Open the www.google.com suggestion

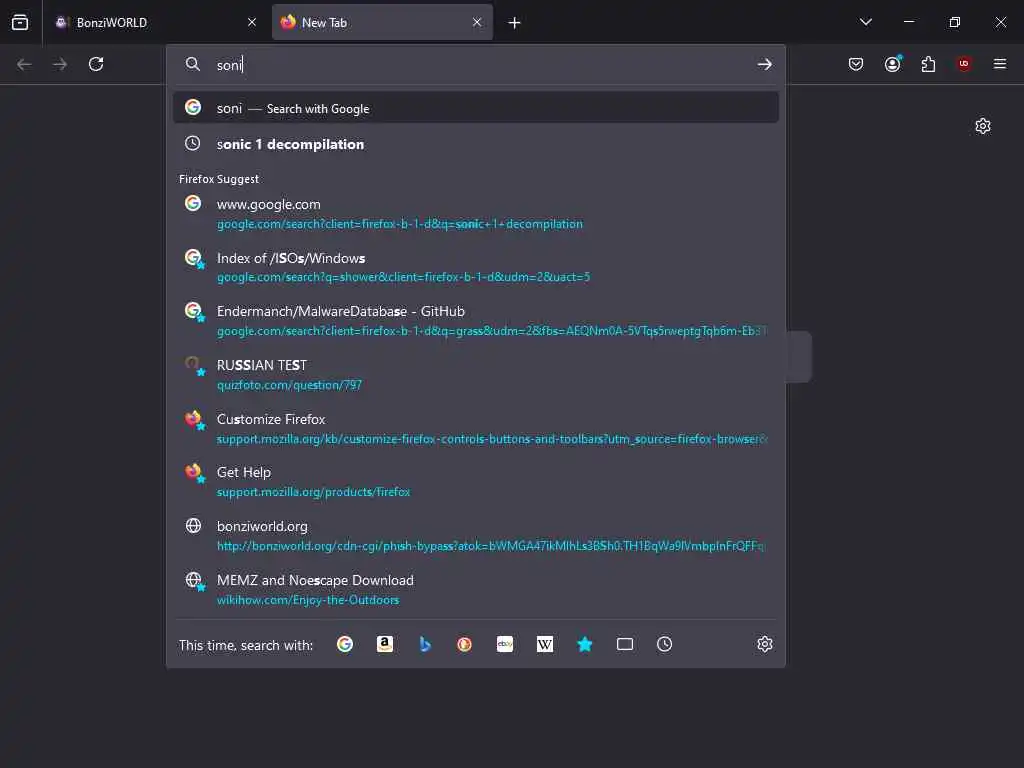tap(475, 214)
